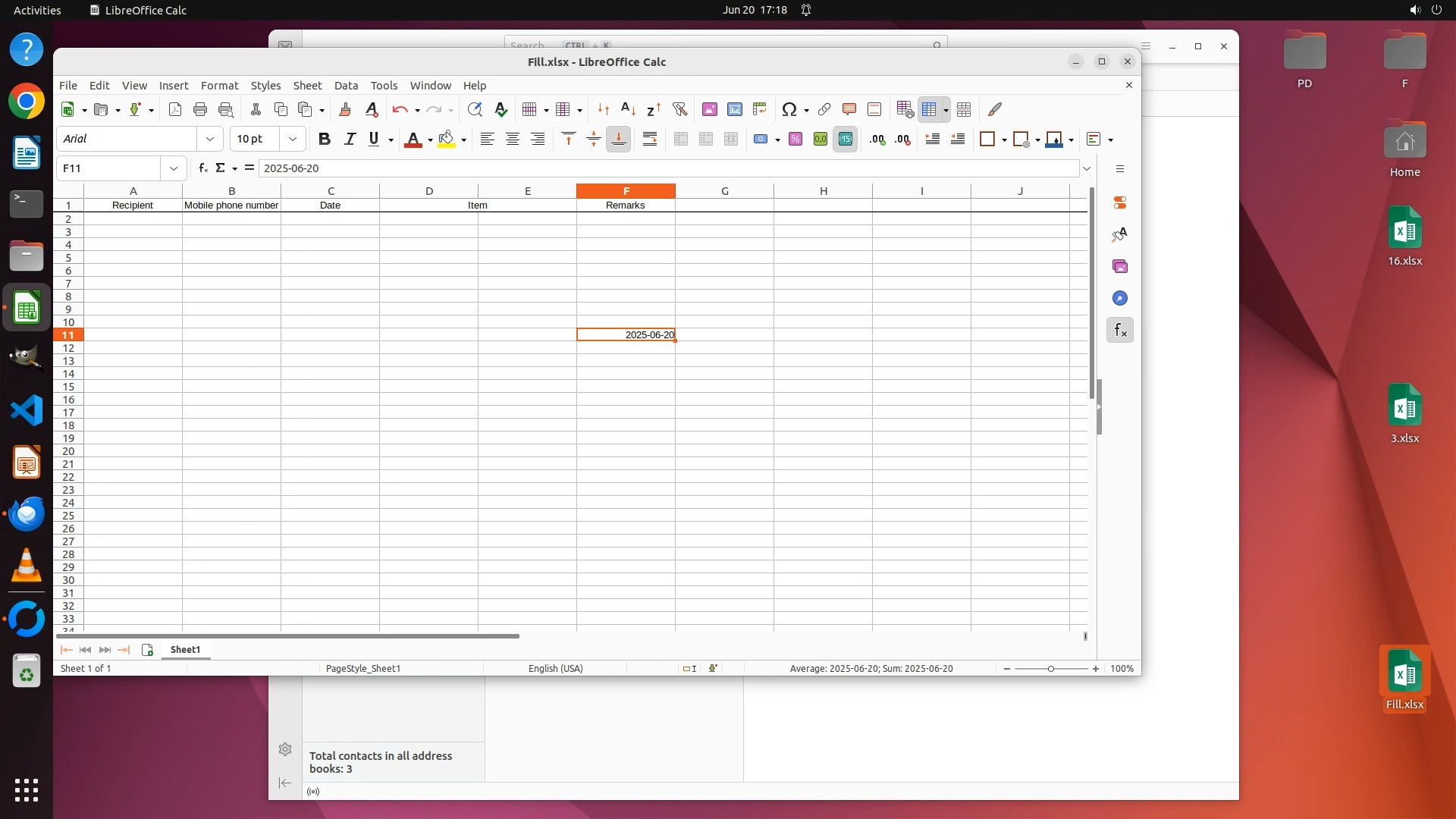Select the Sheet1 tab

click(185, 650)
